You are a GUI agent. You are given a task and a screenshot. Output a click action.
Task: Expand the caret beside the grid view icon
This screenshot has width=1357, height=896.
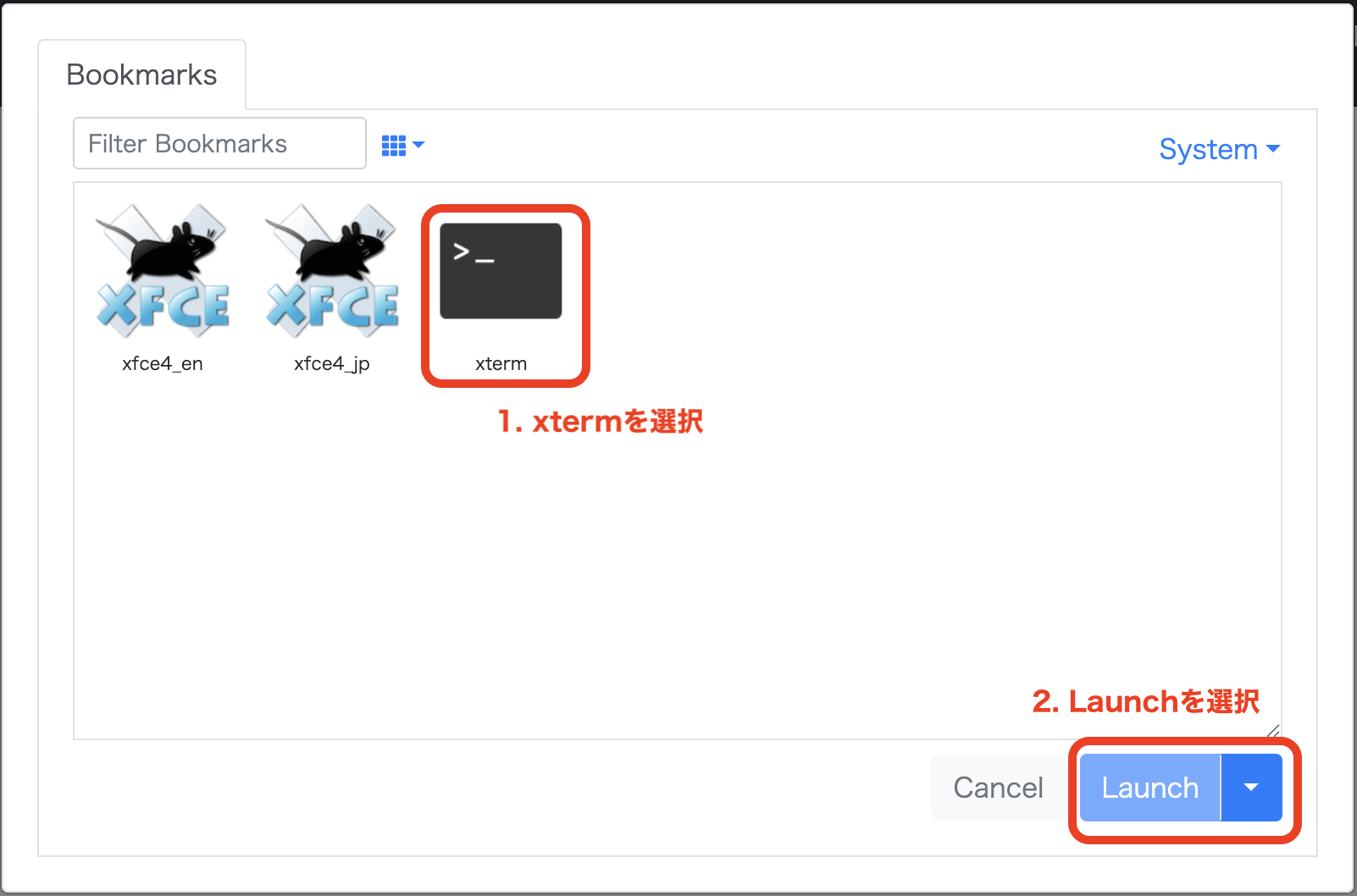click(x=418, y=145)
